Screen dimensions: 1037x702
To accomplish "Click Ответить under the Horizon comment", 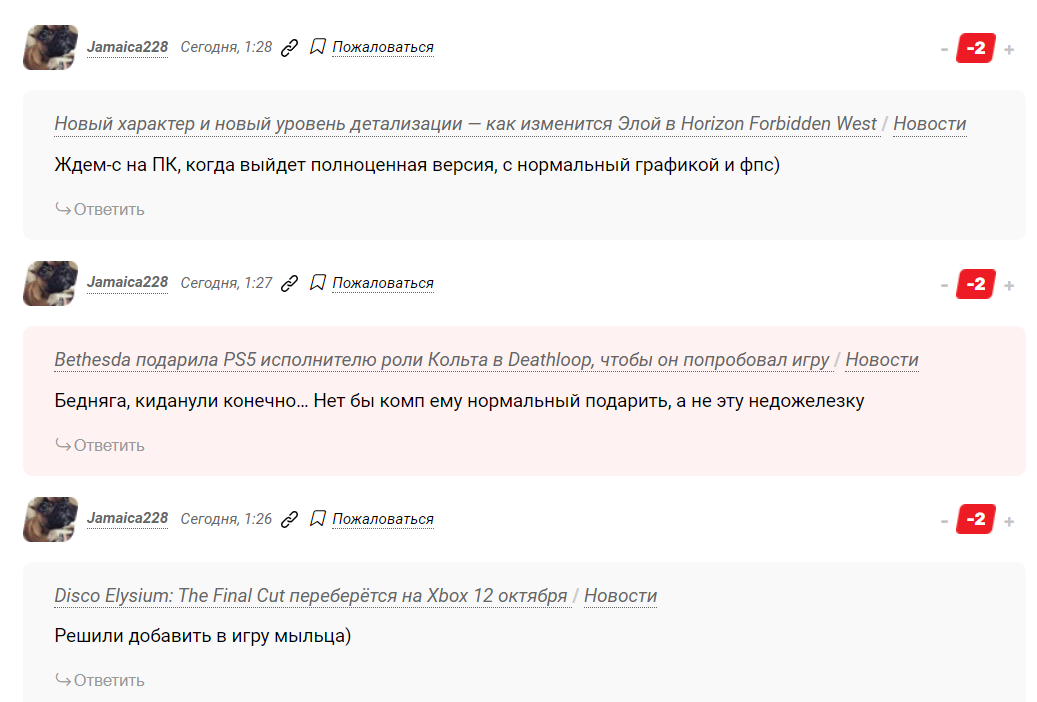I will tap(100, 210).
